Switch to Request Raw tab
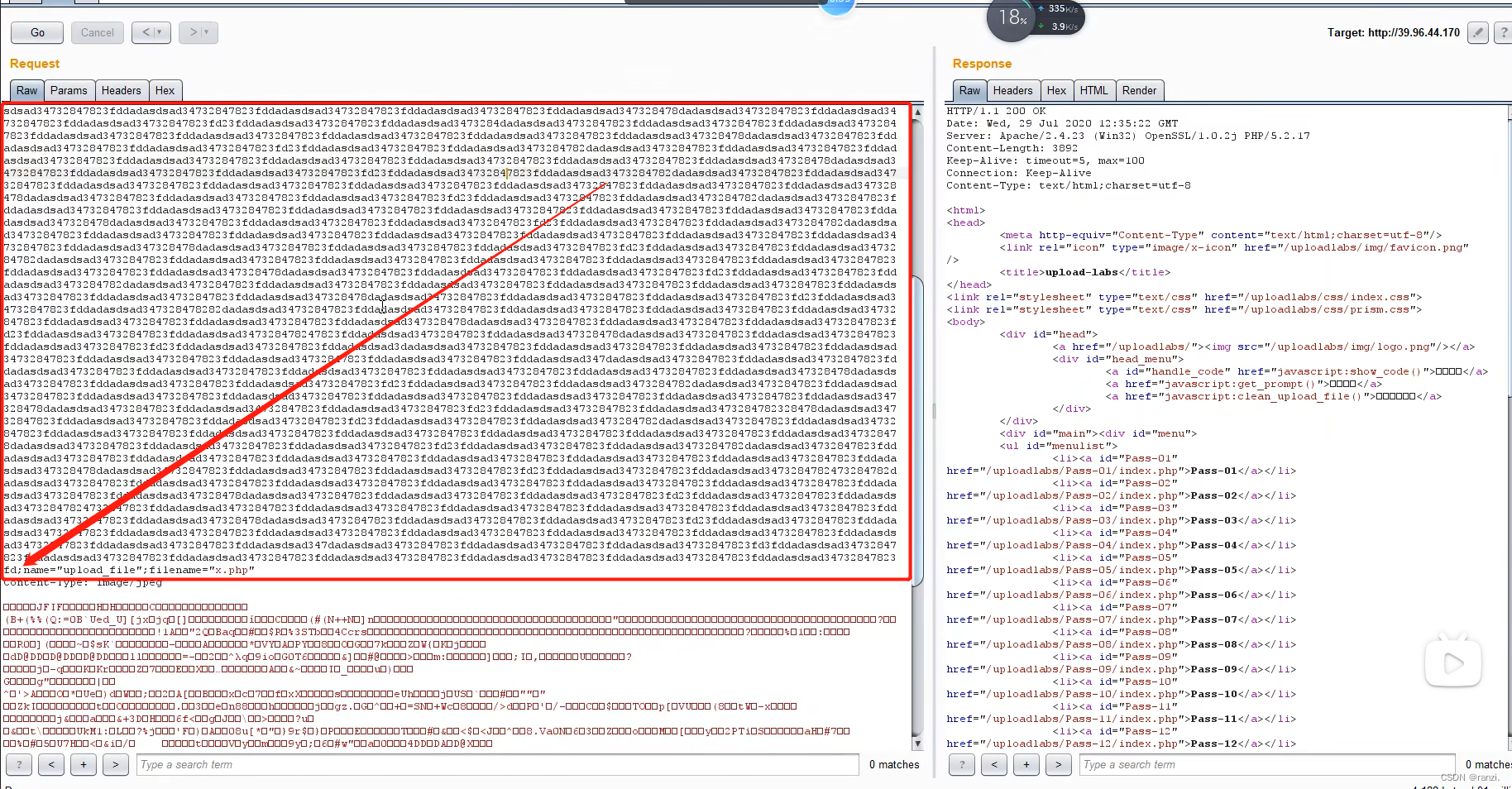Screen dimensions: 1512x789 26,90
